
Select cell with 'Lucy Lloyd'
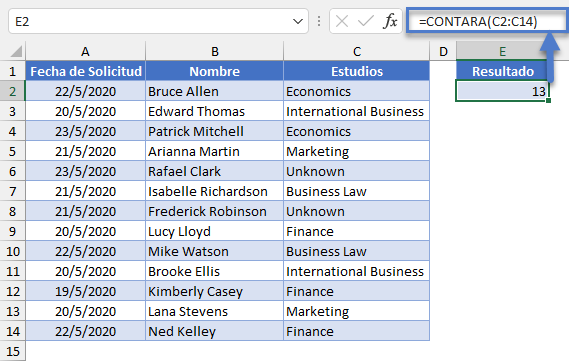(214, 231)
